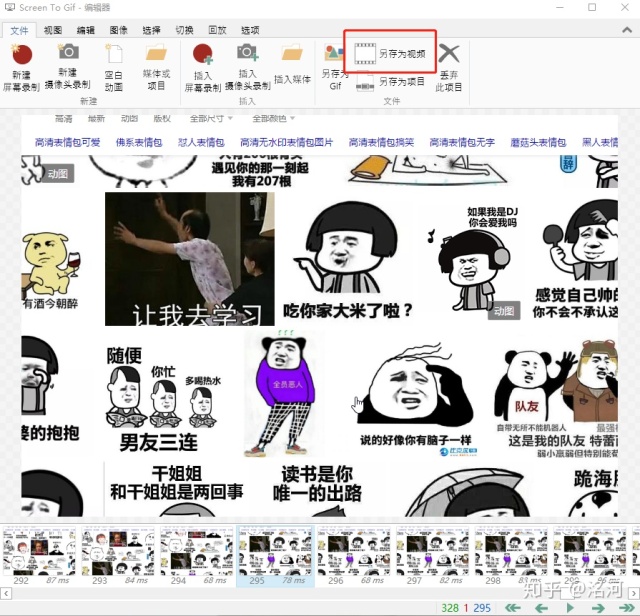
Task: Open the Transitions (切换) ribbon tab
Action: pyautogui.click(x=184, y=30)
